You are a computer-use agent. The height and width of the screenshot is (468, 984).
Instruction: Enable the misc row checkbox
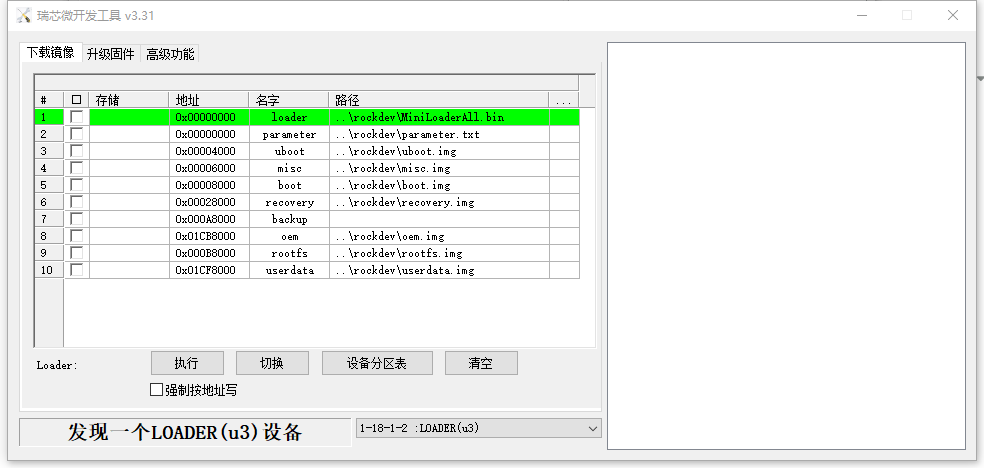(77, 168)
